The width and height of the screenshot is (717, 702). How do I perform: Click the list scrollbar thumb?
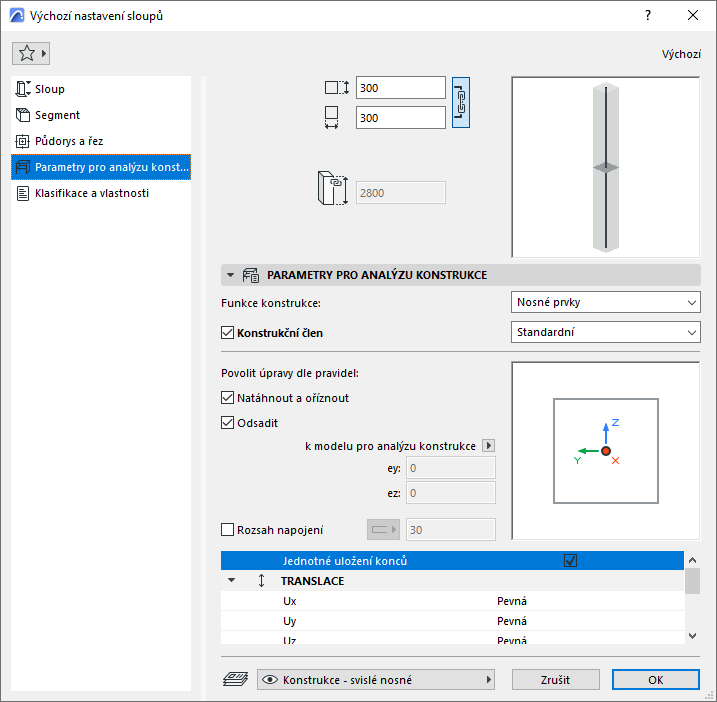[692, 581]
